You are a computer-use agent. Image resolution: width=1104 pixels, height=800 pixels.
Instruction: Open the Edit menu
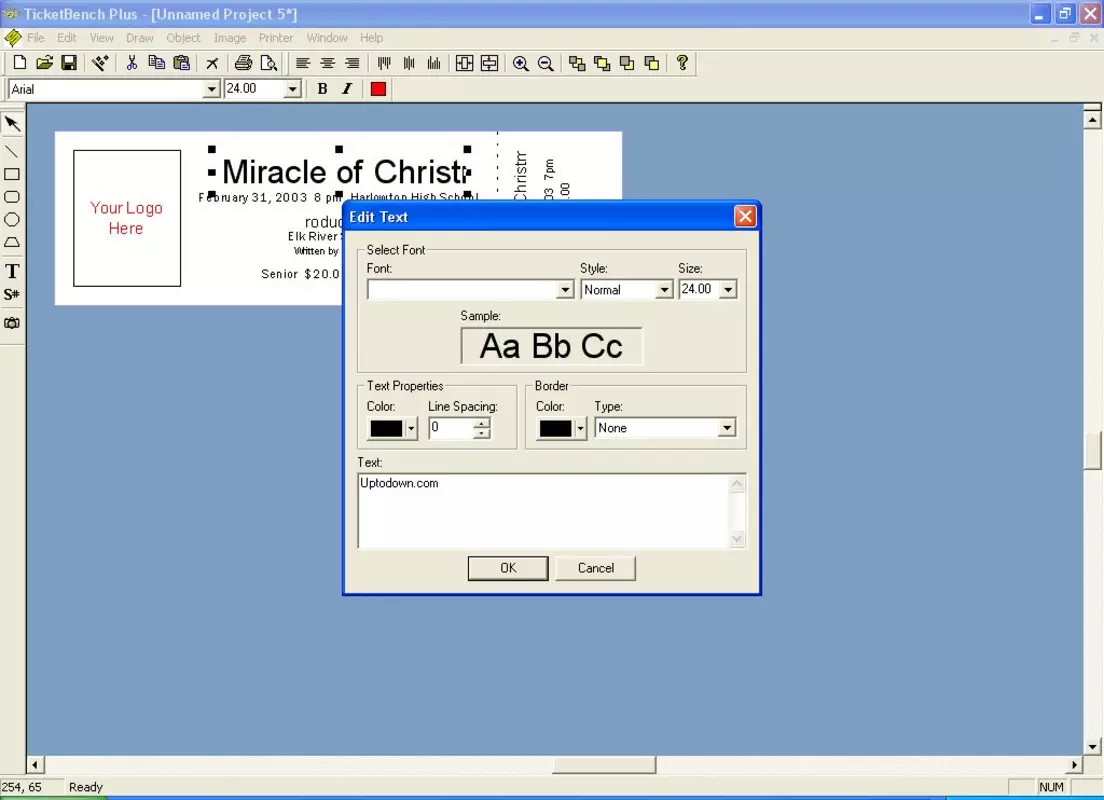(66, 38)
